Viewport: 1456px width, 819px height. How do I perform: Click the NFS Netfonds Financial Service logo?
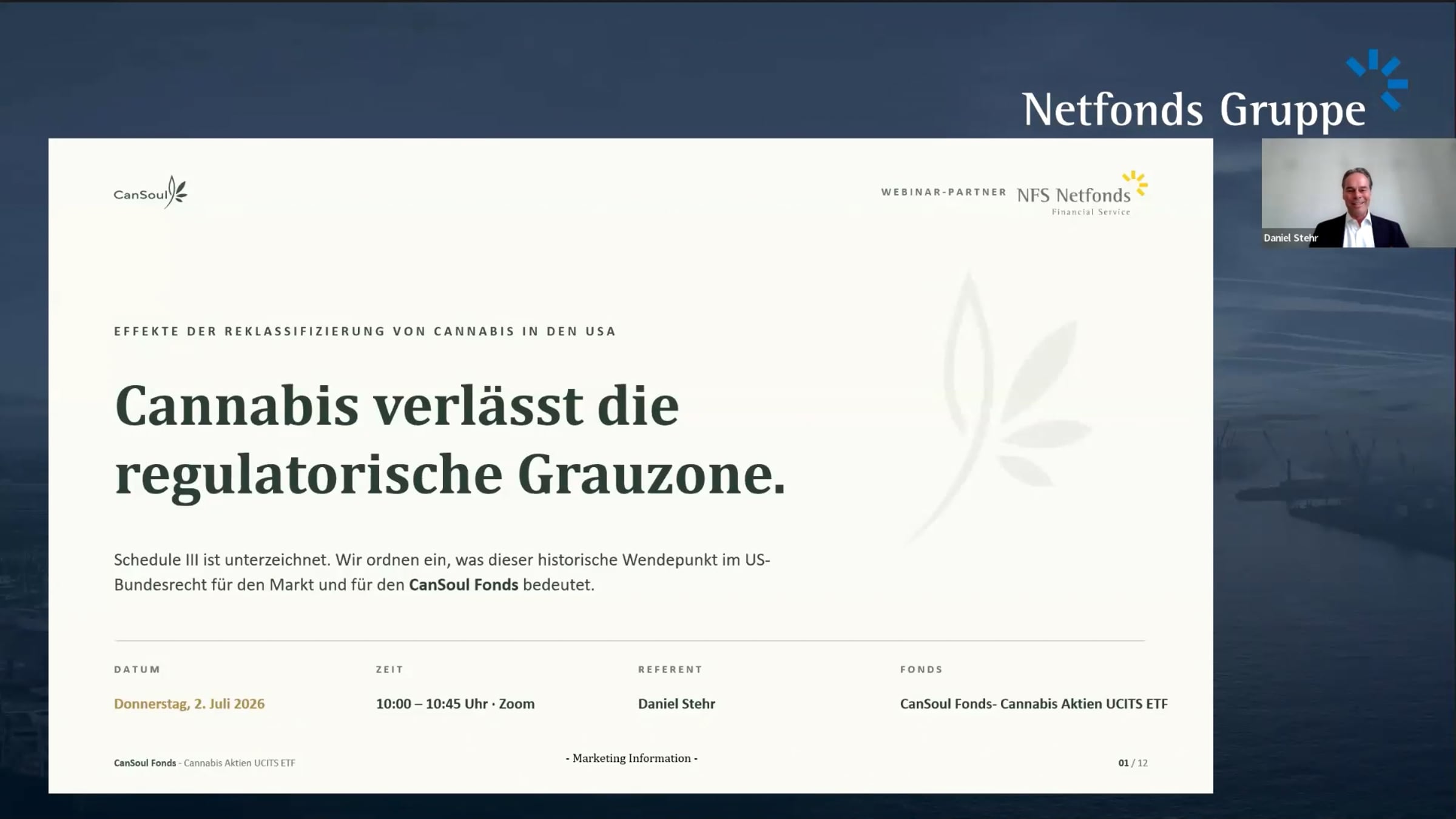[x=1082, y=194]
